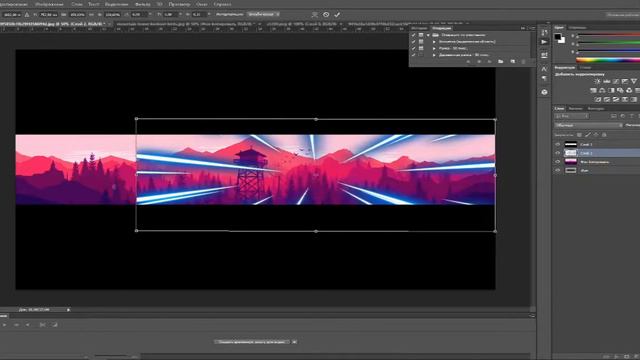
Task: Open the layer filter kind dropdown
Action: coord(571,116)
